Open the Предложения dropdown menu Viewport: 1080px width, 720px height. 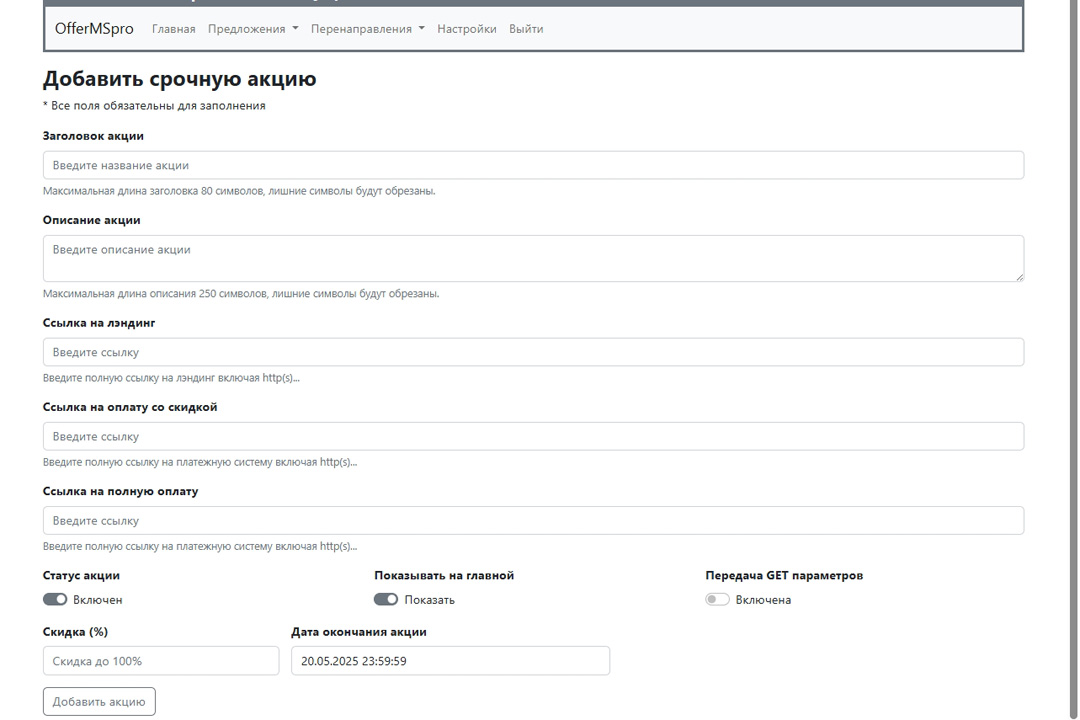click(253, 29)
